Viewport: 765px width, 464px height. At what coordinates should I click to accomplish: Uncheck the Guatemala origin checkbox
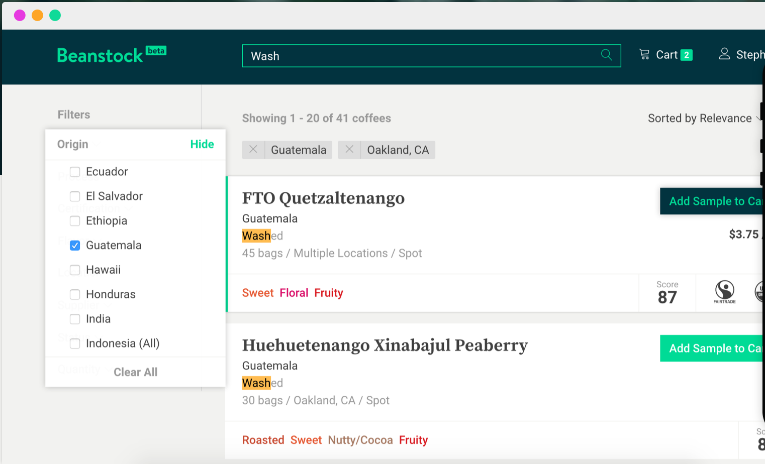click(x=75, y=245)
